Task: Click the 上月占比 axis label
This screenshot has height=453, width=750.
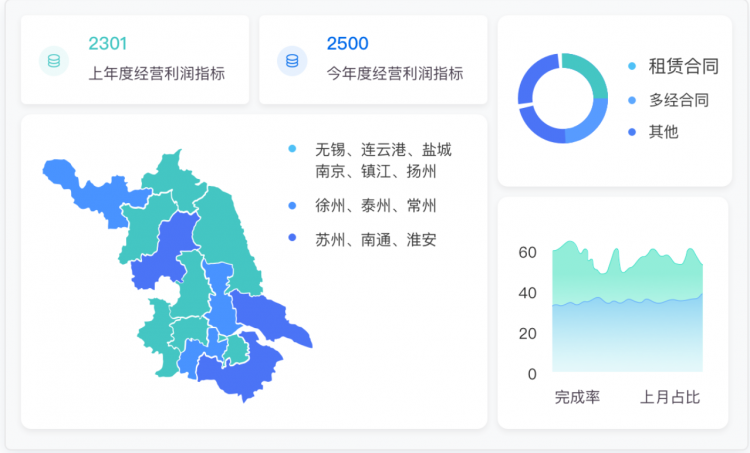Action: click(670, 397)
